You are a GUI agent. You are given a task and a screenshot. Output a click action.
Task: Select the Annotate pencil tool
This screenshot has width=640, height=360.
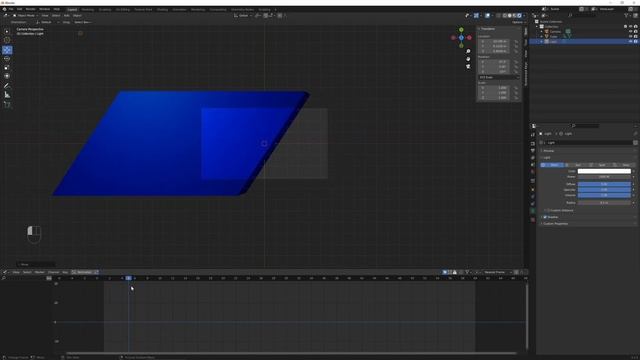pos(7,86)
